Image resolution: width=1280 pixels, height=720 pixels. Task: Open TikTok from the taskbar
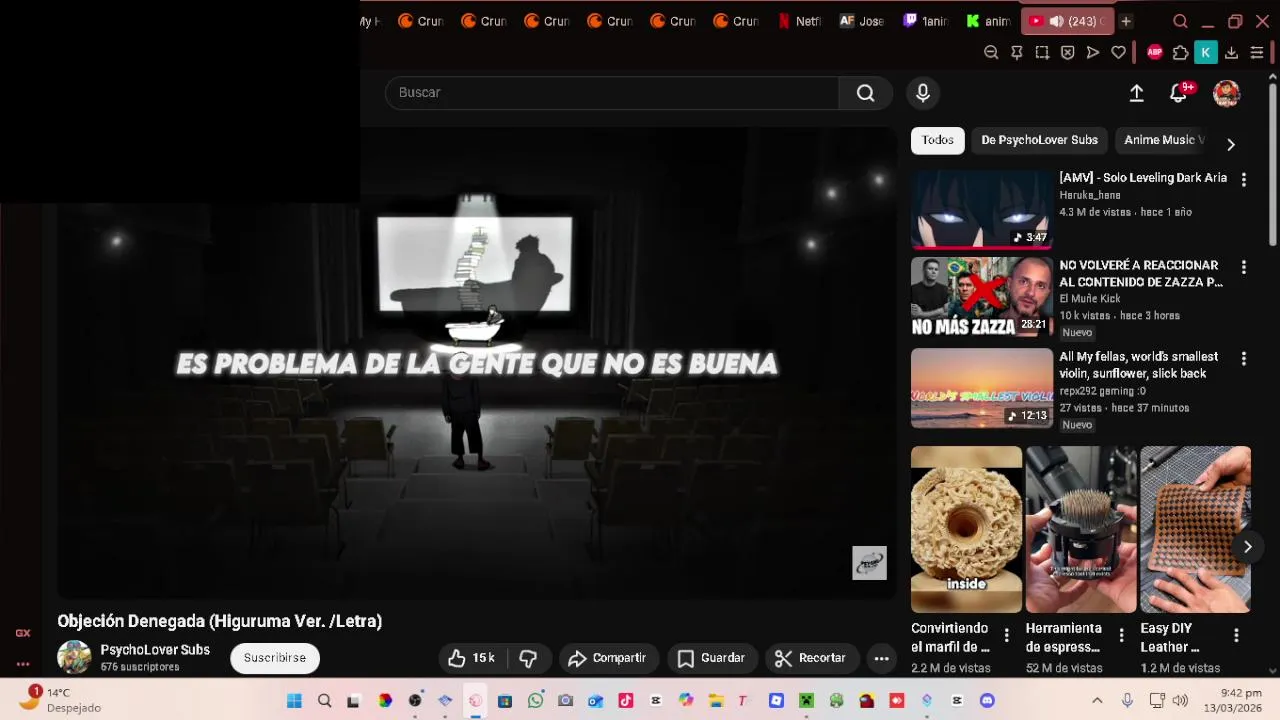coord(625,701)
